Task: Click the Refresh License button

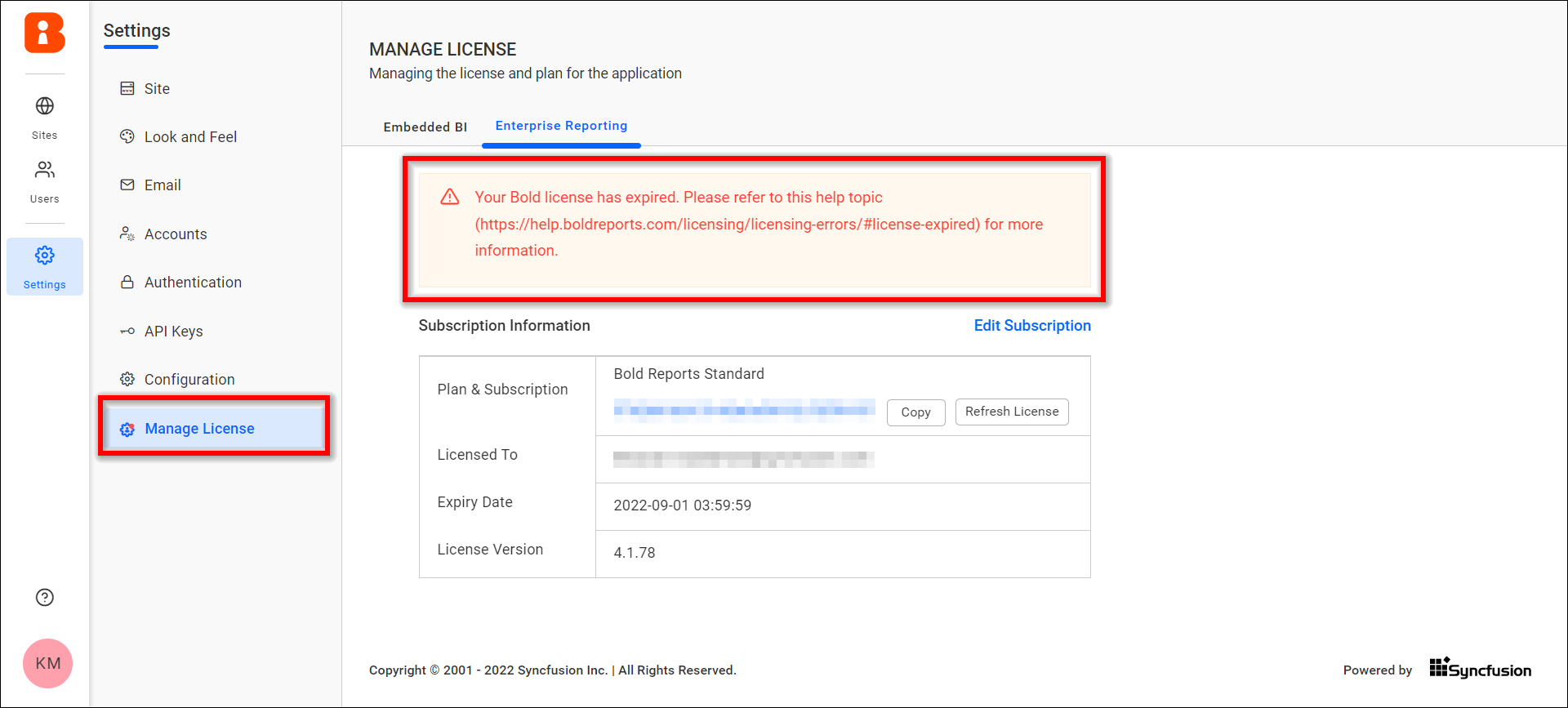Action: click(x=1012, y=412)
